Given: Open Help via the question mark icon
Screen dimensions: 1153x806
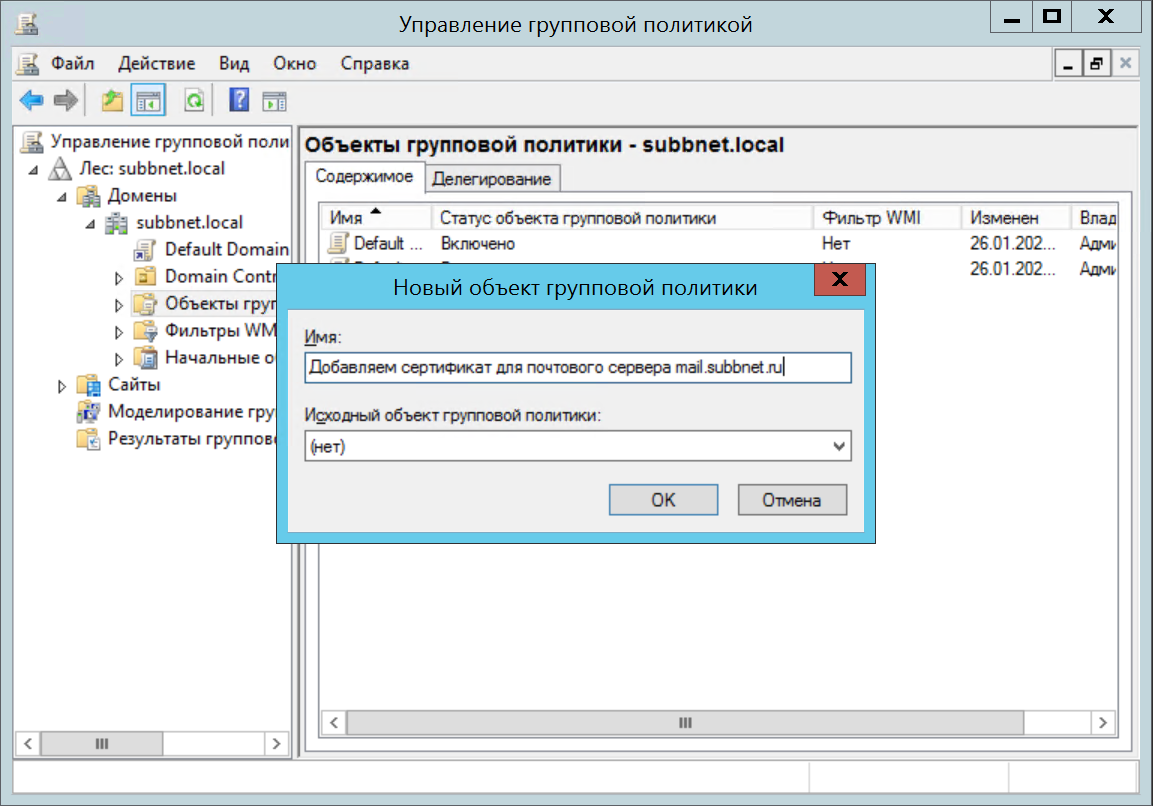Looking at the screenshot, I should click(239, 100).
